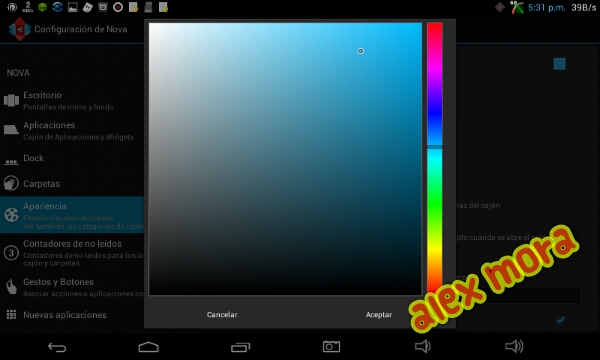Click Cancelar in the color picker dialog
600x360 pixels.
(222, 314)
